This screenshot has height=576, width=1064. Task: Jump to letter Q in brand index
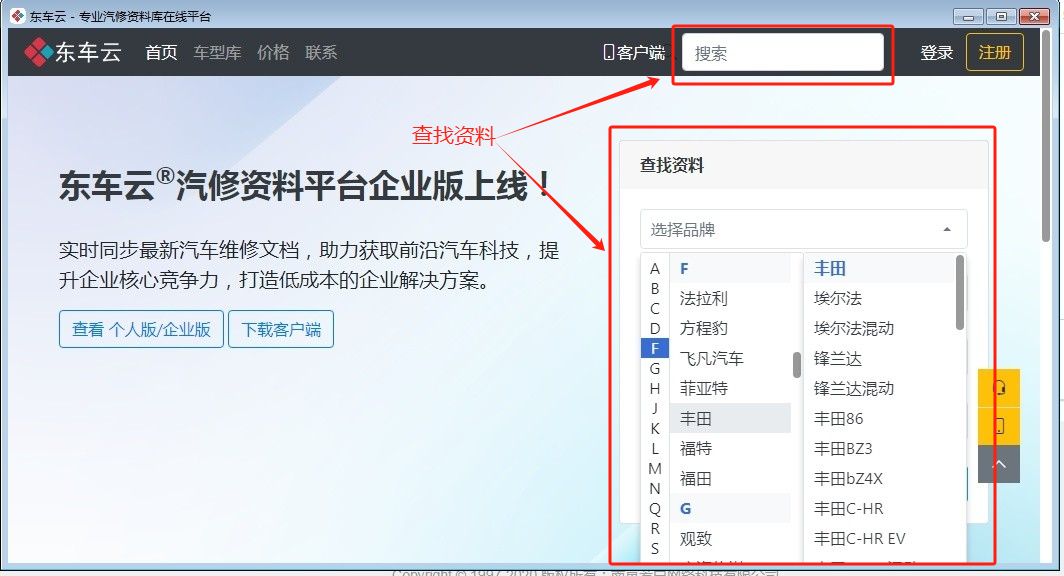click(x=655, y=508)
